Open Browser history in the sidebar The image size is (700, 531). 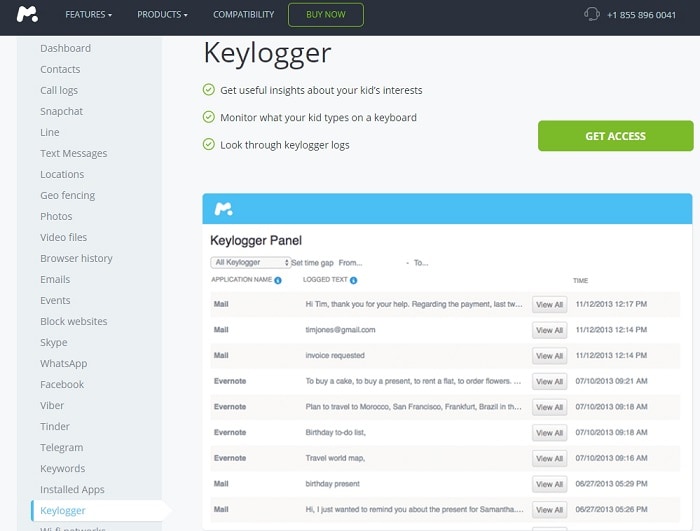click(76, 259)
